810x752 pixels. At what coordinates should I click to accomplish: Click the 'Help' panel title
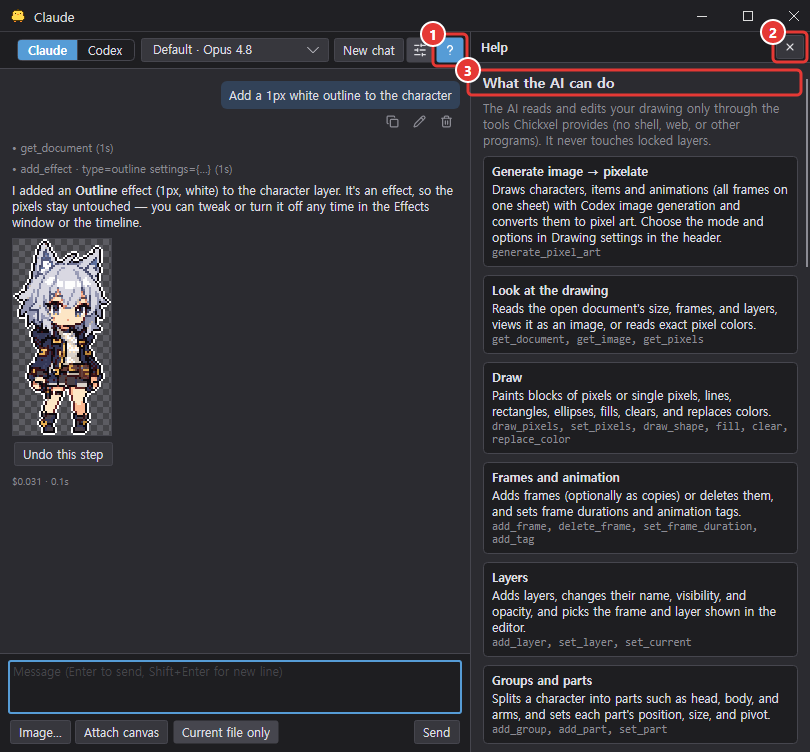(494, 48)
